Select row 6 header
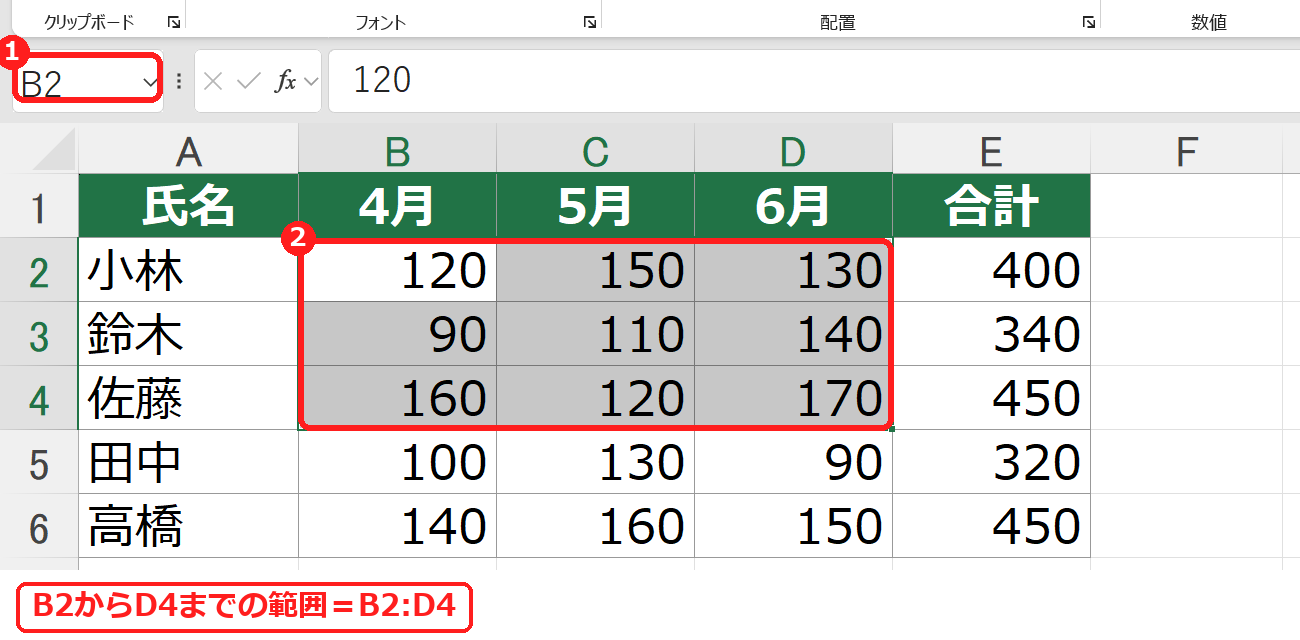 (39, 526)
